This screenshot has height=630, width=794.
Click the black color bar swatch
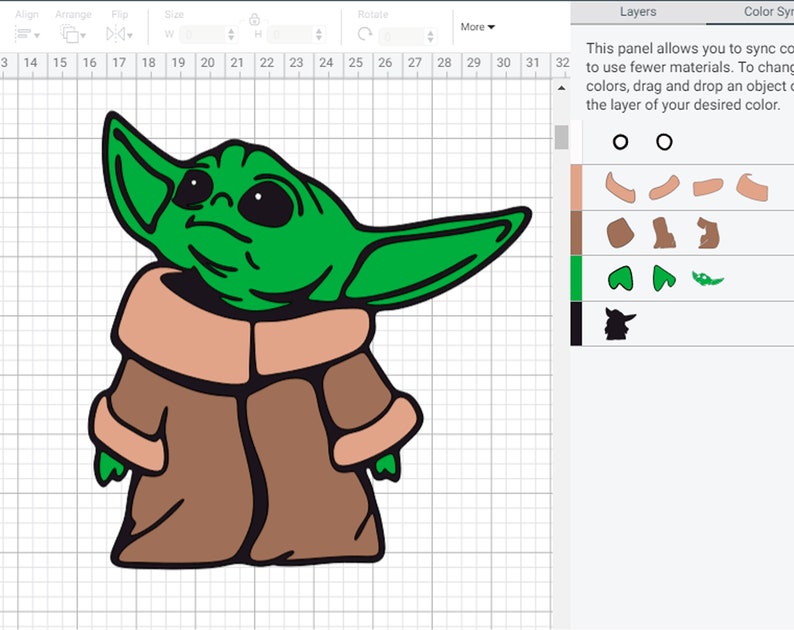pyautogui.click(x=576, y=324)
